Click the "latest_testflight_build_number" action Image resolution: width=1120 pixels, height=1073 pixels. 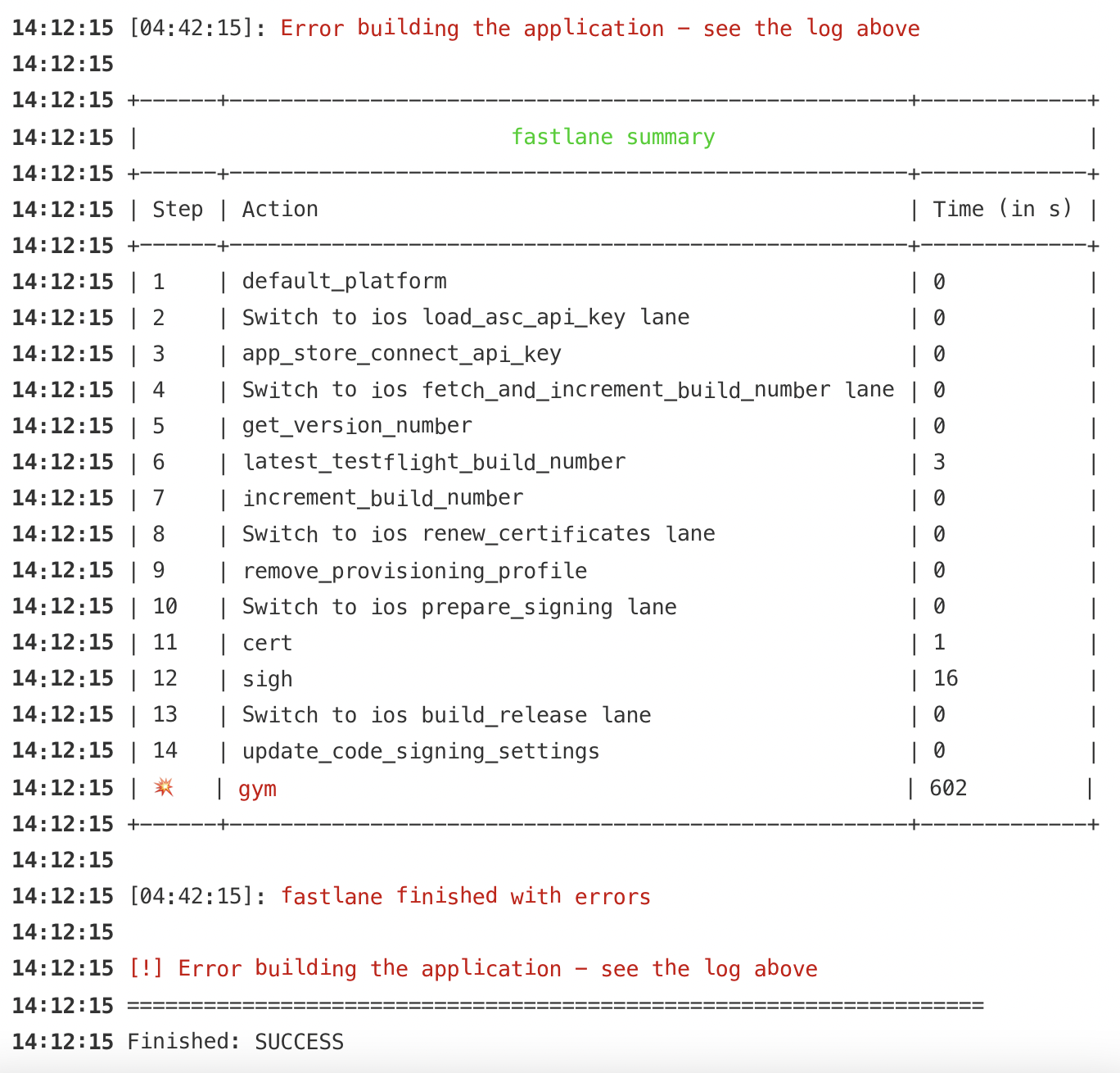click(434, 462)
